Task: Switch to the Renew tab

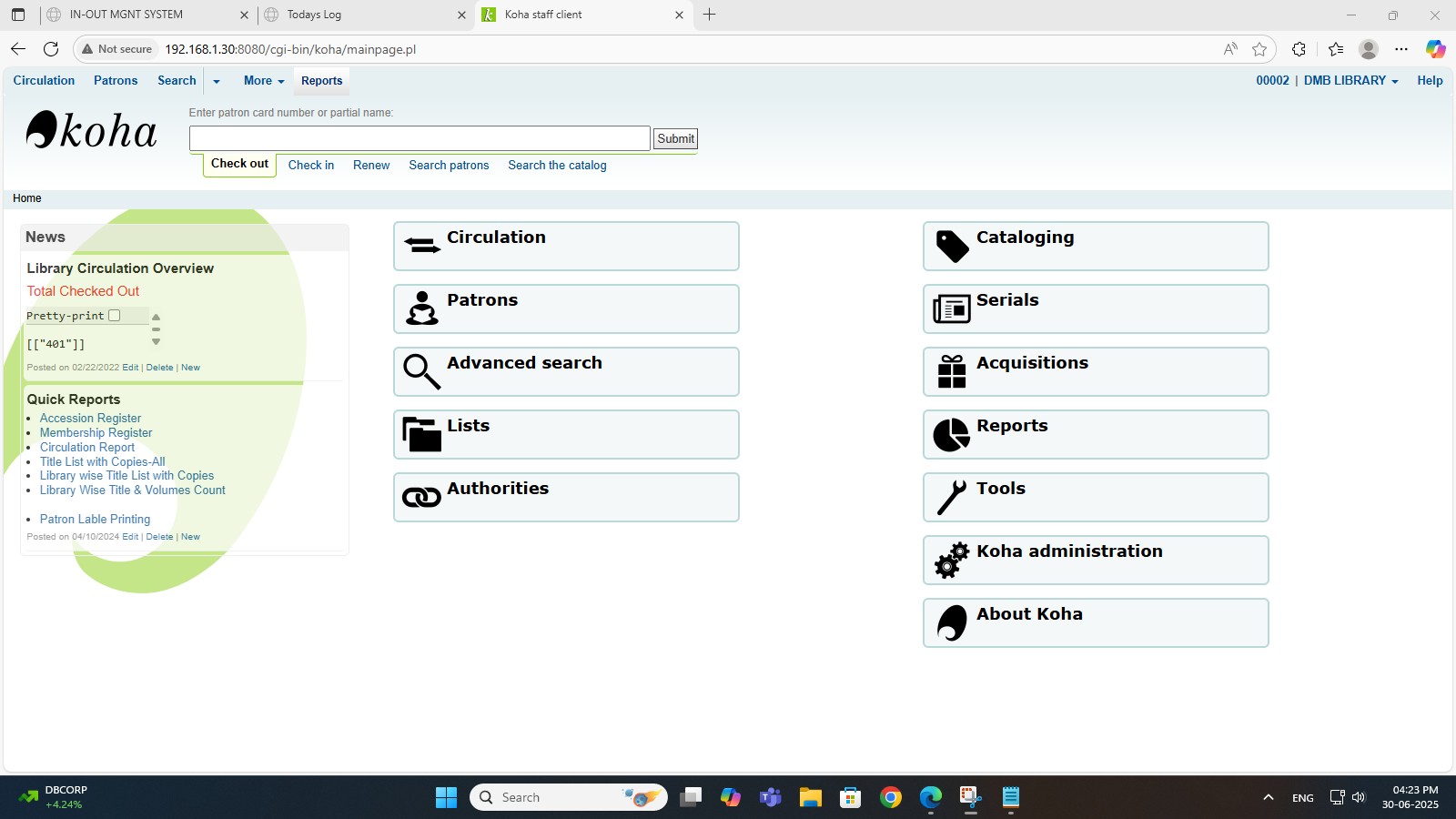Action: pyautogui.click(x=371, y=166)
